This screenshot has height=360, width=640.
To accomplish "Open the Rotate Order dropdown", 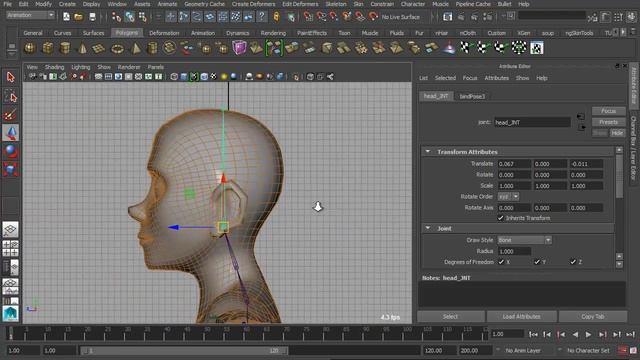I will pyautogui.click(x=508, y=197).
